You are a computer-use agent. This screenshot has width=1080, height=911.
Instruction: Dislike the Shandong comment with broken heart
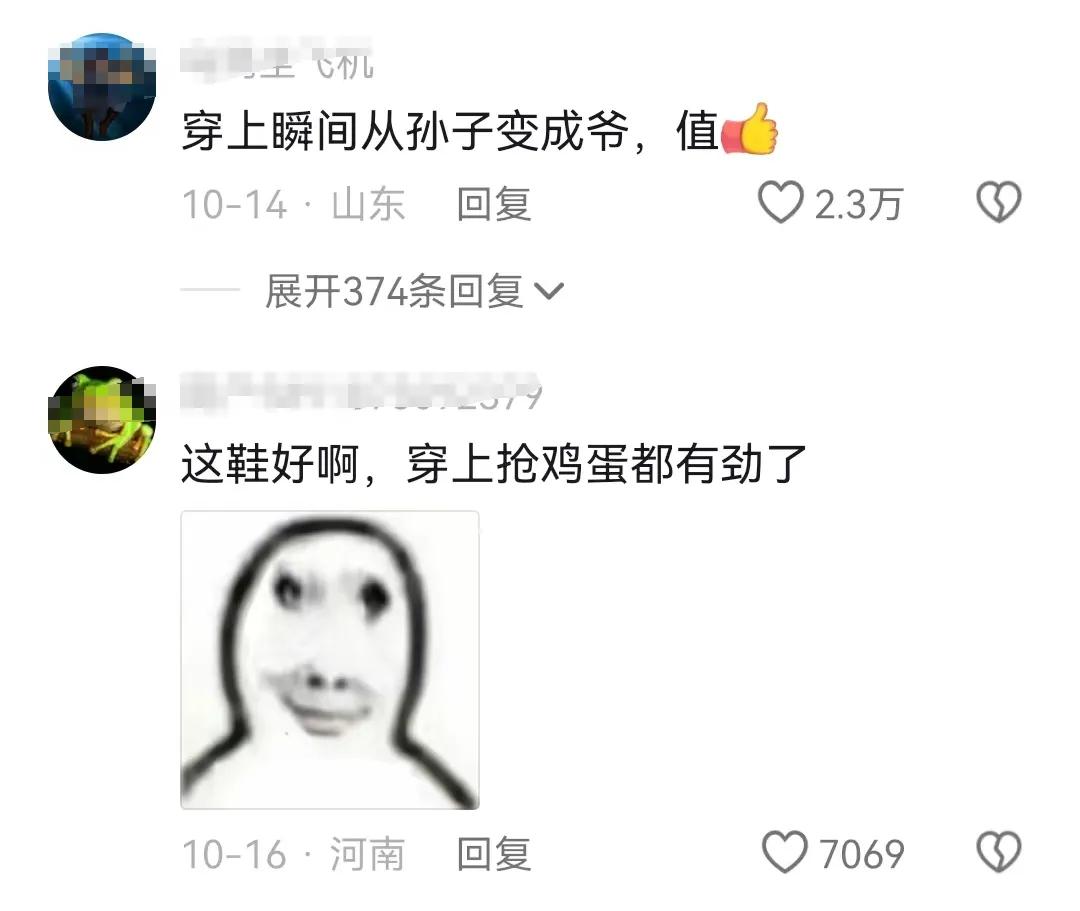pos(999,202)
